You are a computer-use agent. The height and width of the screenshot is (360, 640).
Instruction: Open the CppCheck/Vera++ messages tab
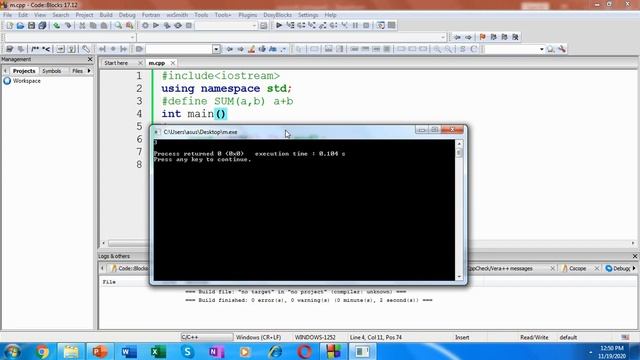click(x=501, y=268)
